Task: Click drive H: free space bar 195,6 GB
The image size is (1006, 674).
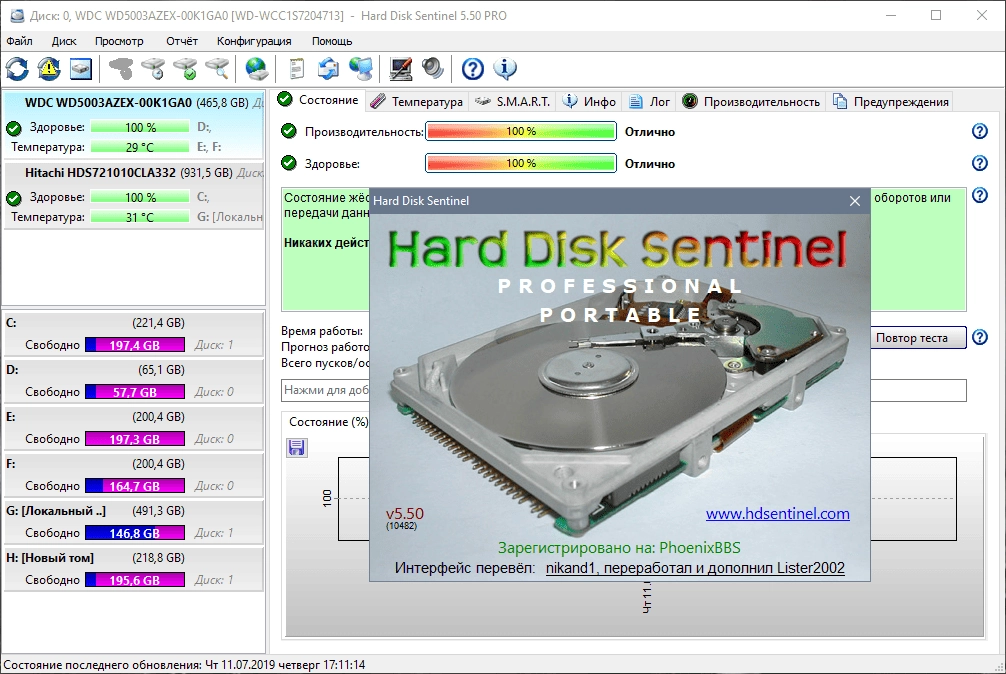Action: click(x=135, y=580)
